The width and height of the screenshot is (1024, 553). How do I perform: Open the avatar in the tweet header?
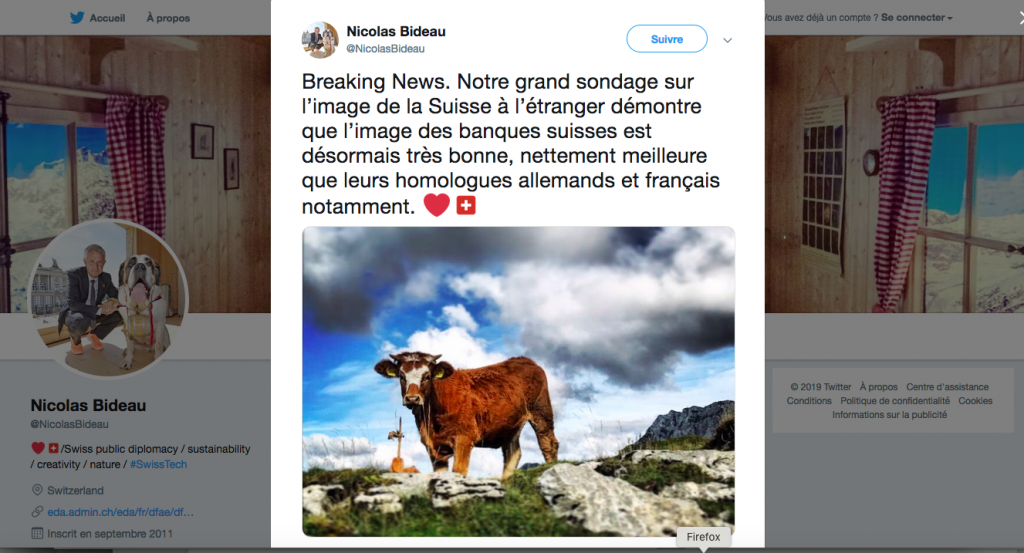[x=320, y=40]
